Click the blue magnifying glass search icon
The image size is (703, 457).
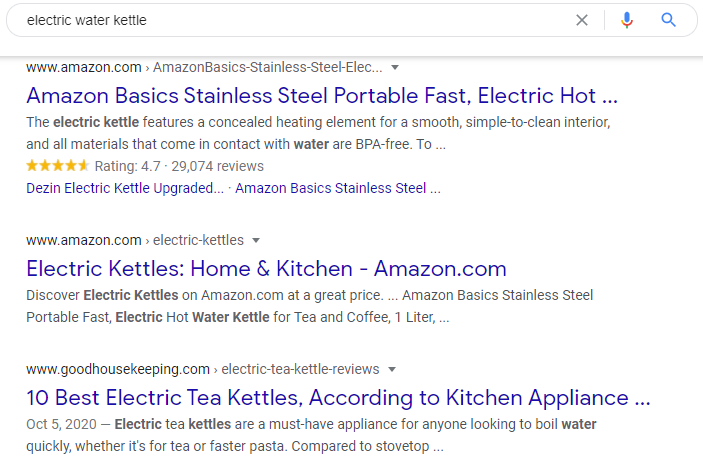click(668, 20)
